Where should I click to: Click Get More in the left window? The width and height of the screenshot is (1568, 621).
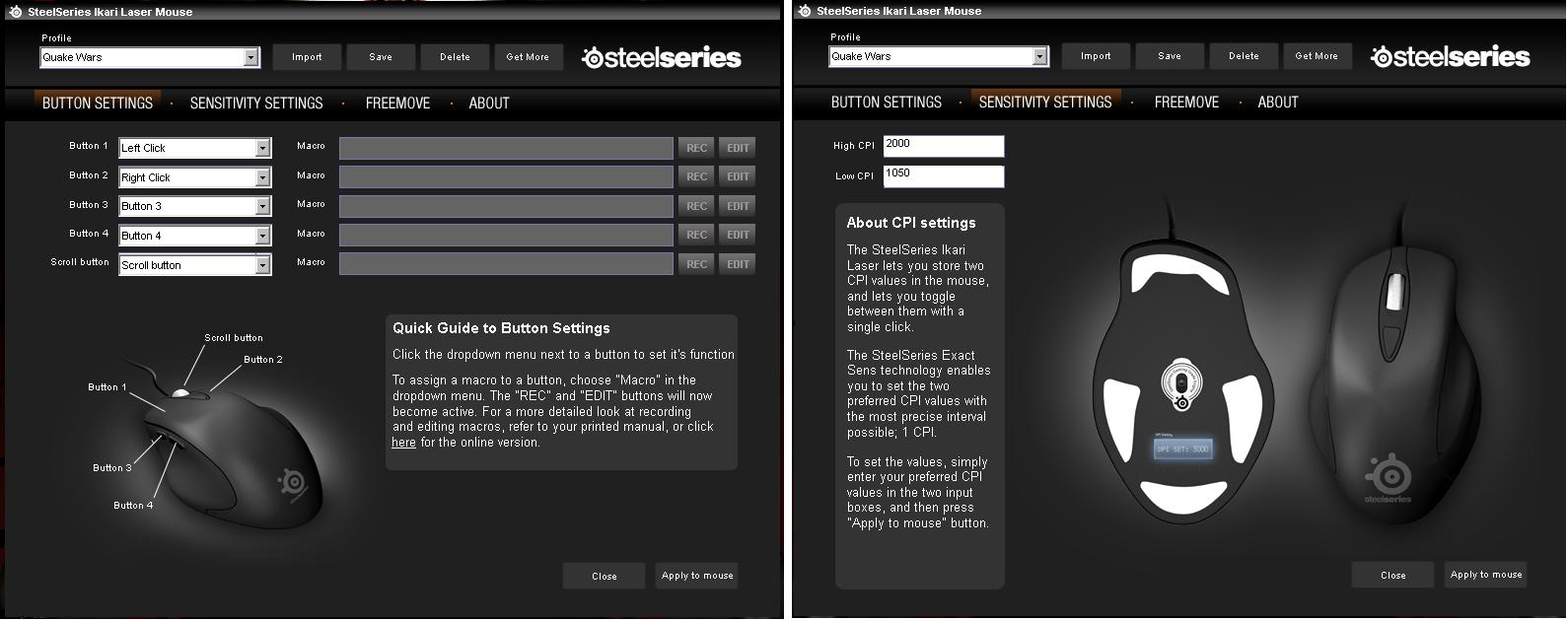[528, 57]
